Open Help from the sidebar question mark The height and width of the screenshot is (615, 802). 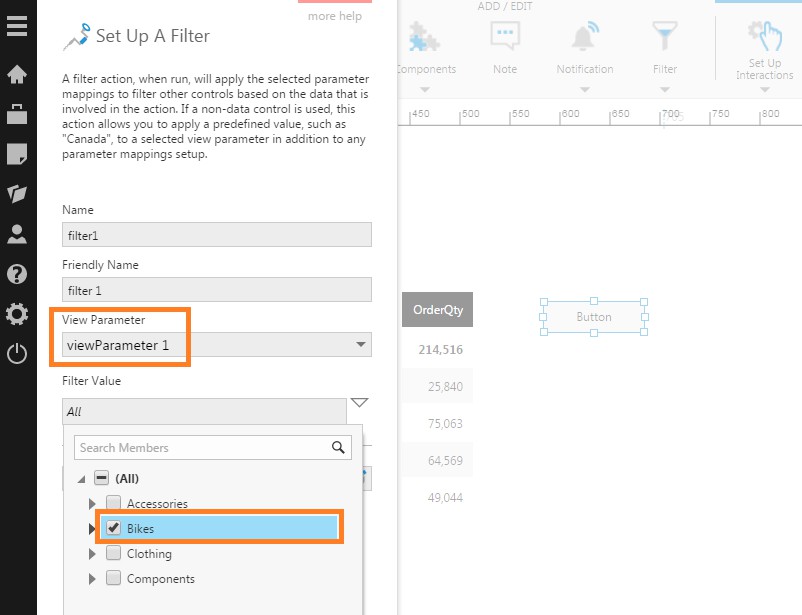[17, 274]
